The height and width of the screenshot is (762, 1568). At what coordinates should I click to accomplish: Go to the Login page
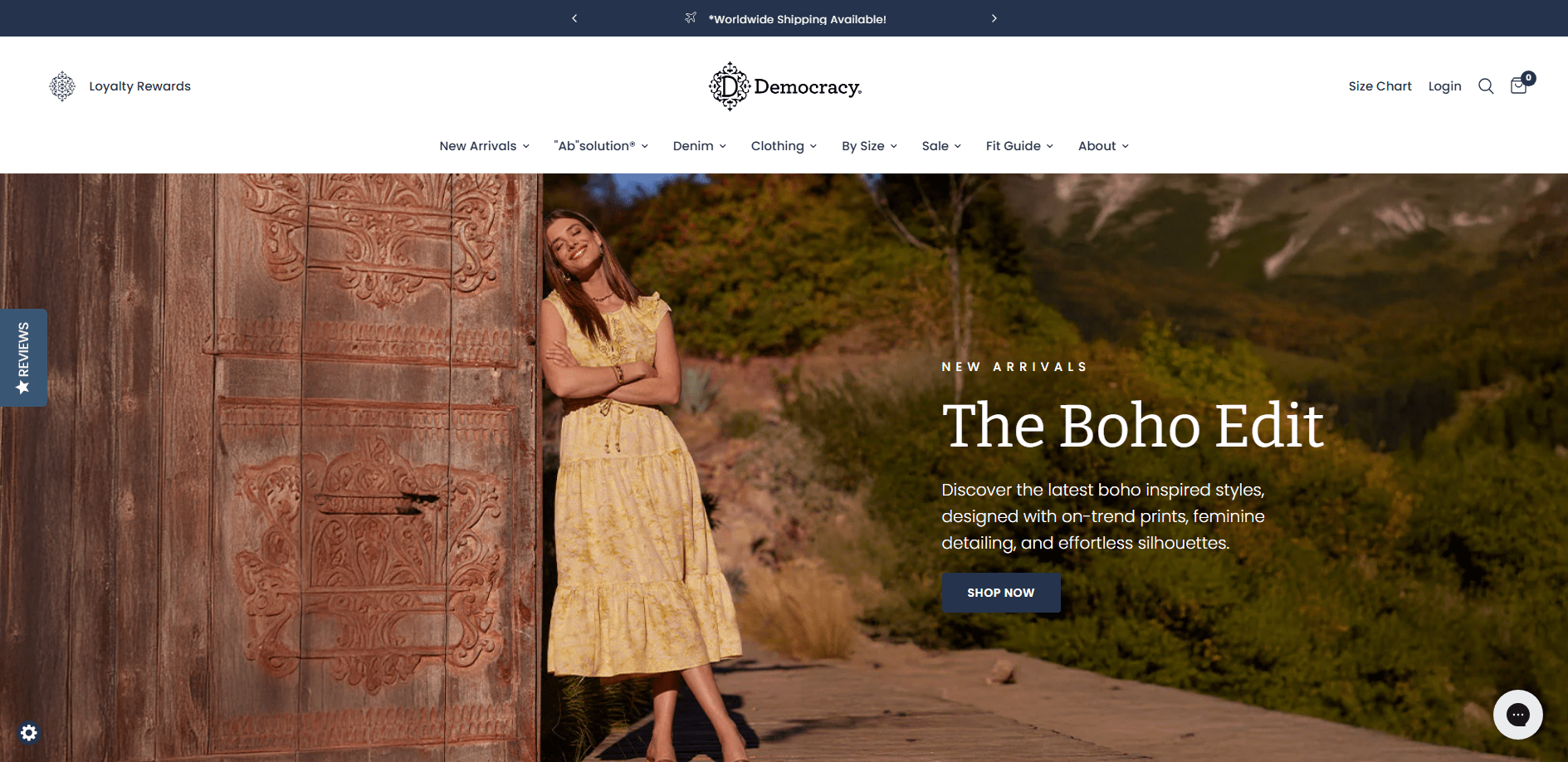(x=1444, y=86)
